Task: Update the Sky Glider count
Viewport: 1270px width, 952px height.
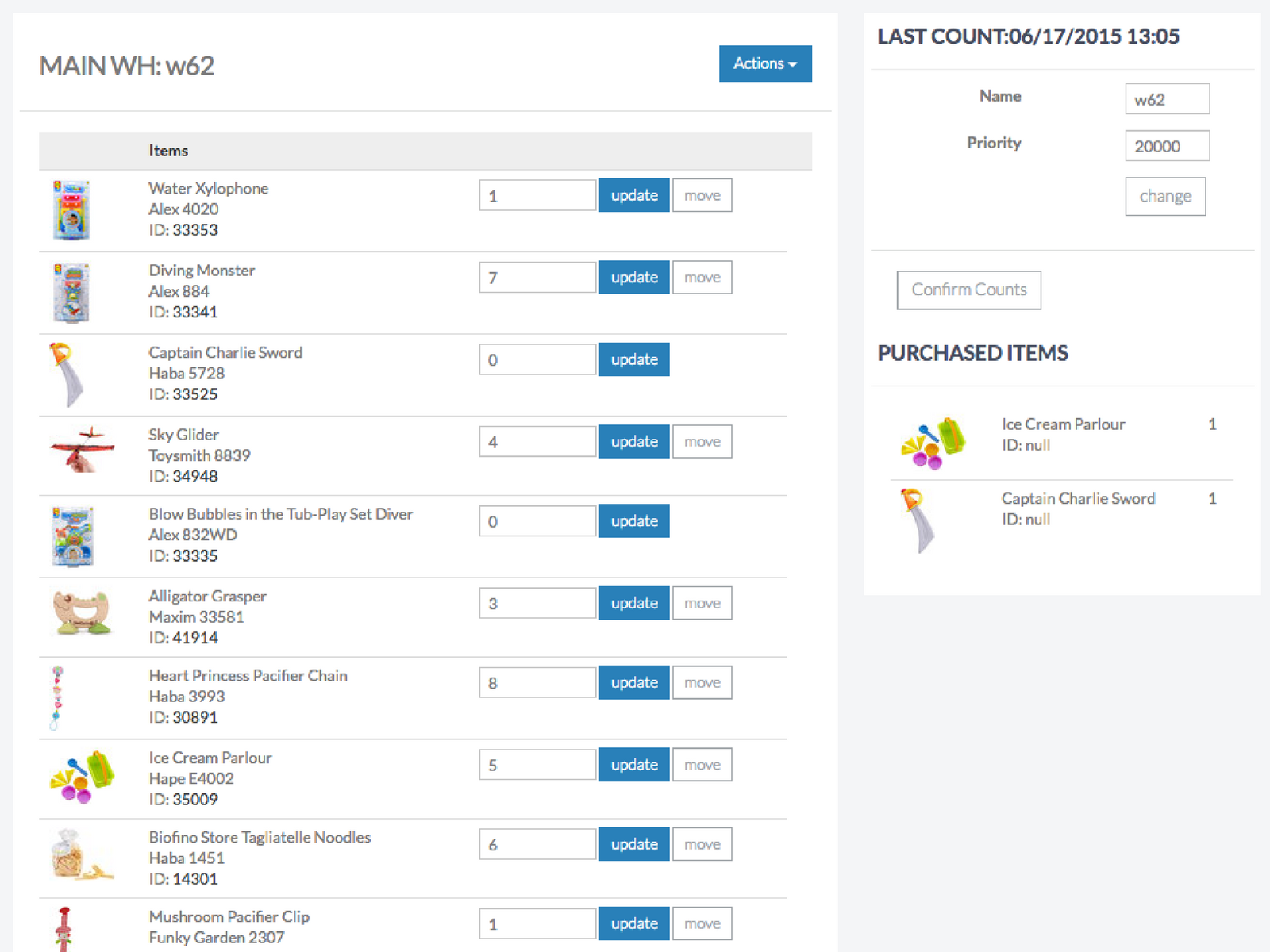Action: (x=633, y=442)
